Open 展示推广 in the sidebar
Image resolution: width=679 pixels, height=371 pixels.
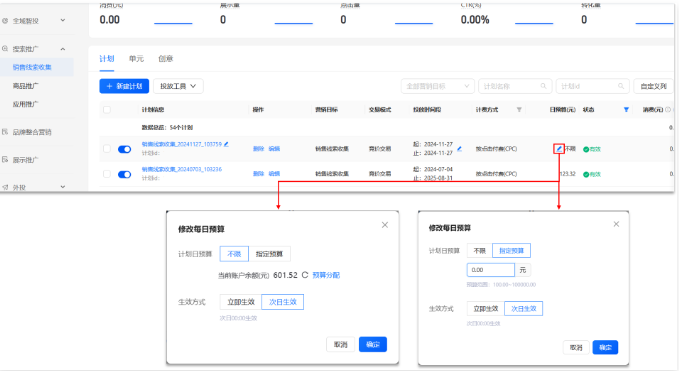25,160
